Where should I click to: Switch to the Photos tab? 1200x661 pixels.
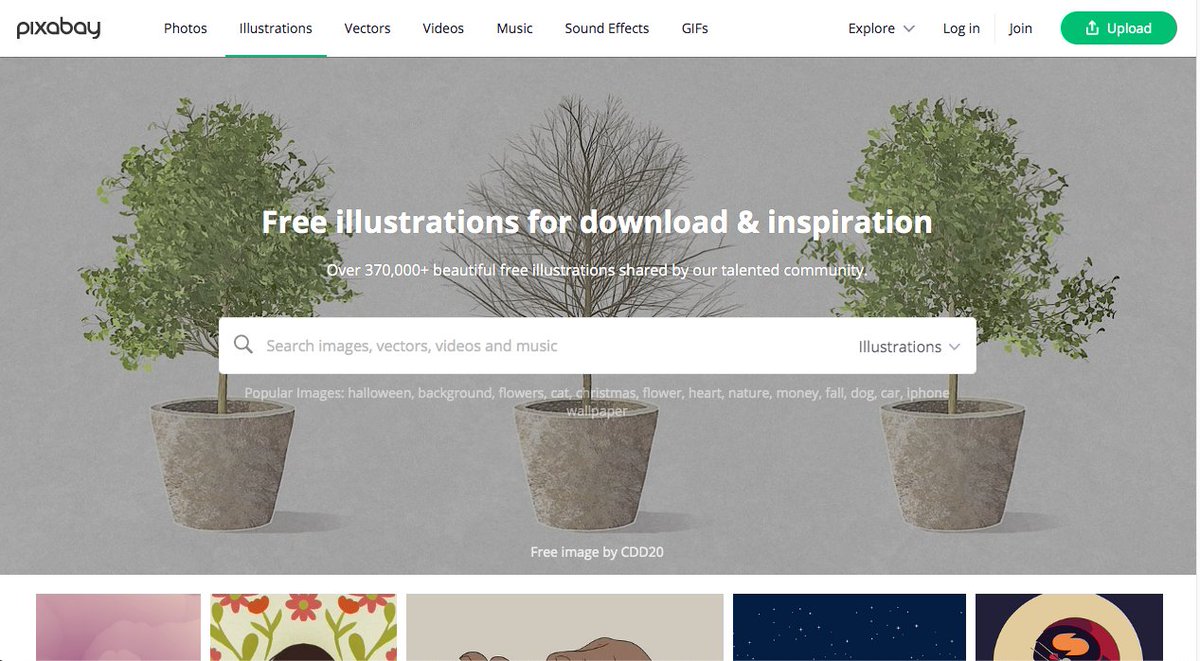(x=186, y=28)
